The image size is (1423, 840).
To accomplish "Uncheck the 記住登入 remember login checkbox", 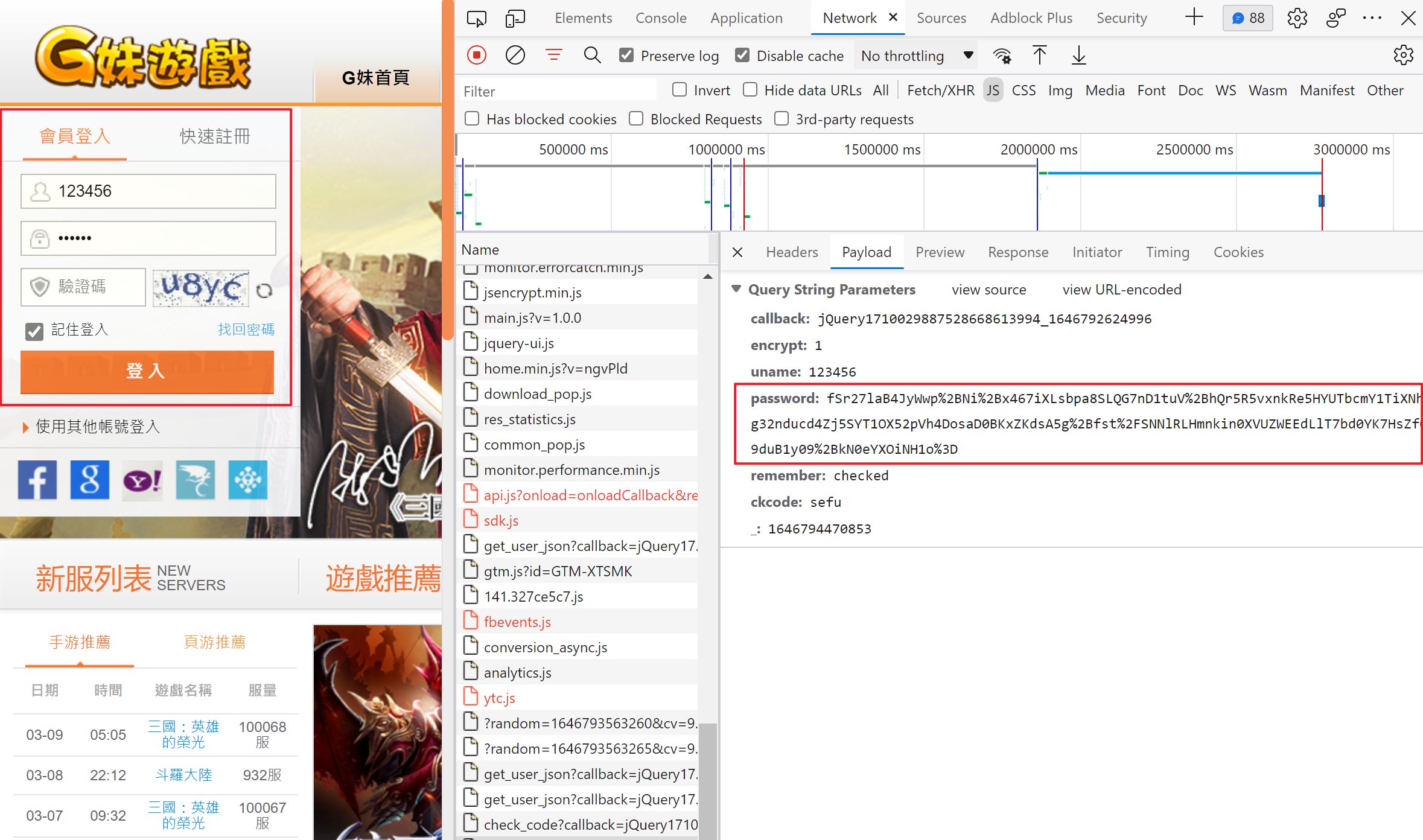I will click(x=34, y=331).
